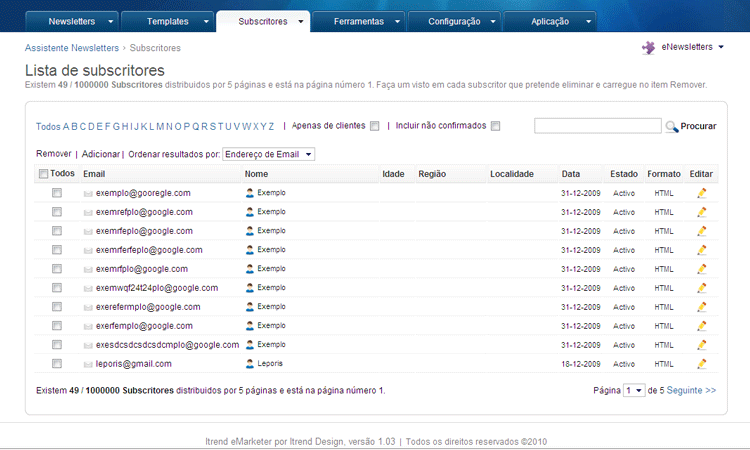Screen dimensions: 750x450
Task: Click user avatar icon in exemplo@gooregle.com row
Action: (x=250, y=193)
